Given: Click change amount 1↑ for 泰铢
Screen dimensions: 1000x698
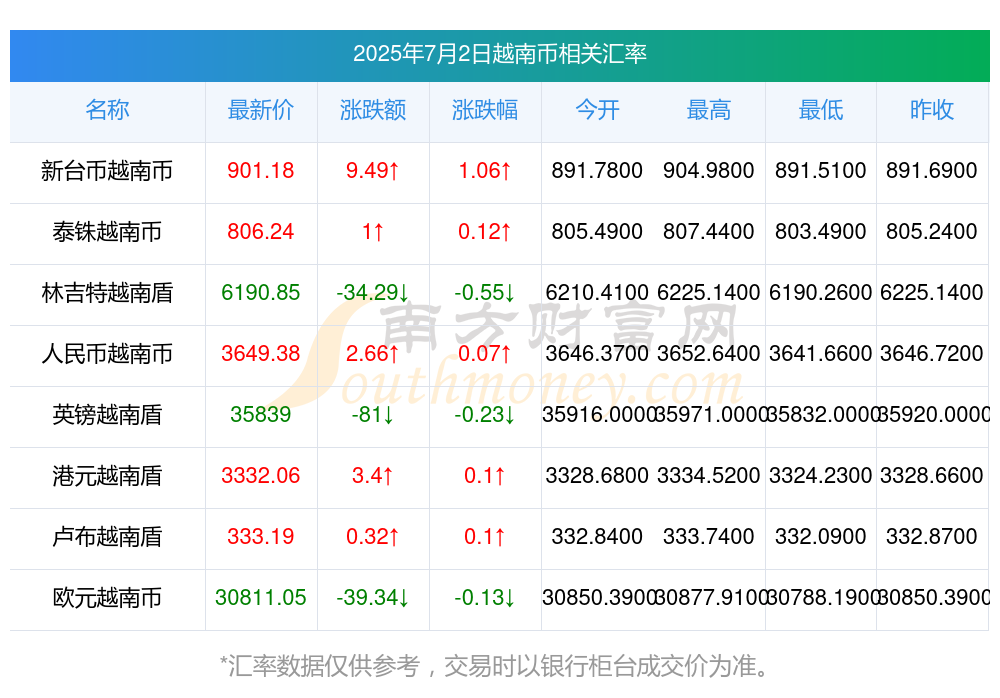Looking at the screenshot, I should [x=372, y=232].
